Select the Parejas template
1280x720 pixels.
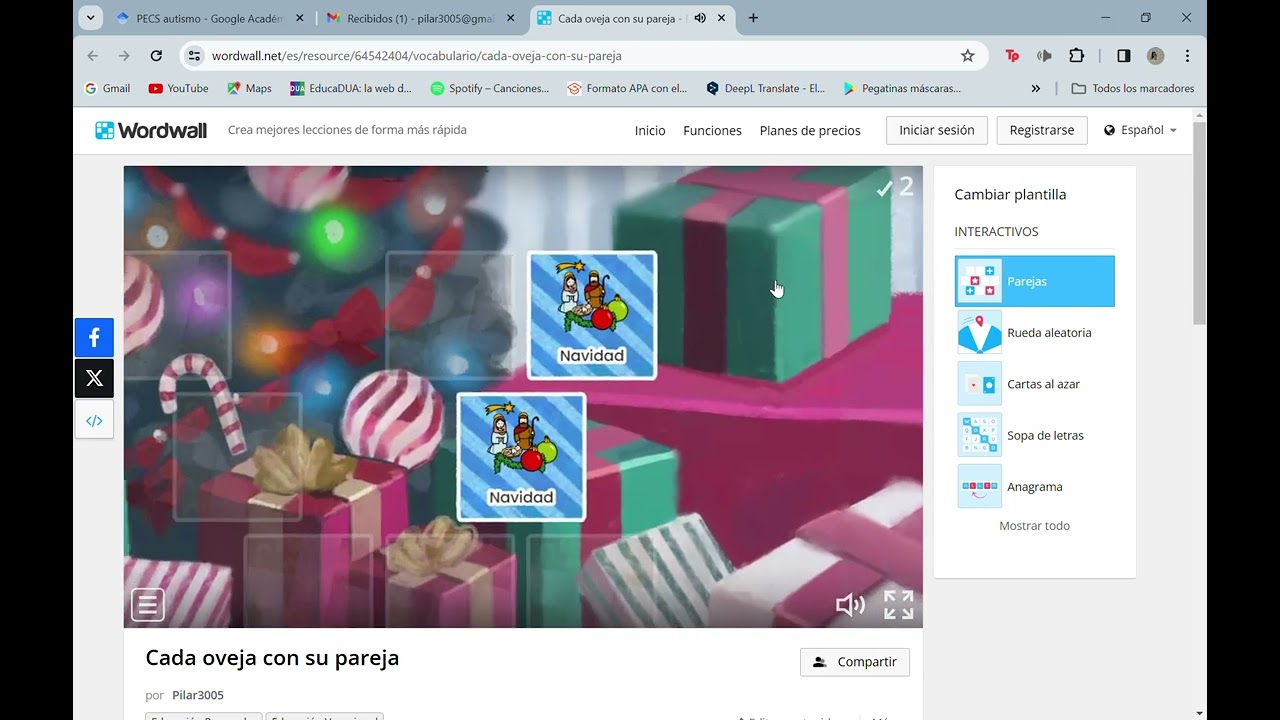tap(1035, 281)
